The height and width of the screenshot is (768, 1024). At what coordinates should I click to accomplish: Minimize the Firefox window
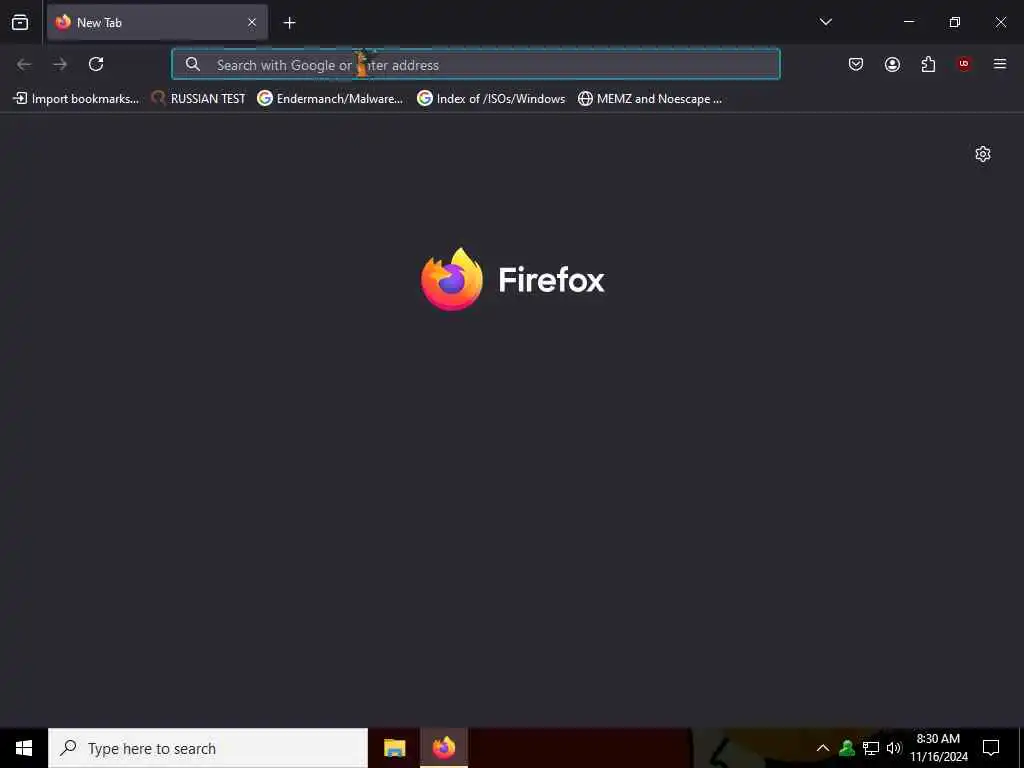[x=908, y=22]
